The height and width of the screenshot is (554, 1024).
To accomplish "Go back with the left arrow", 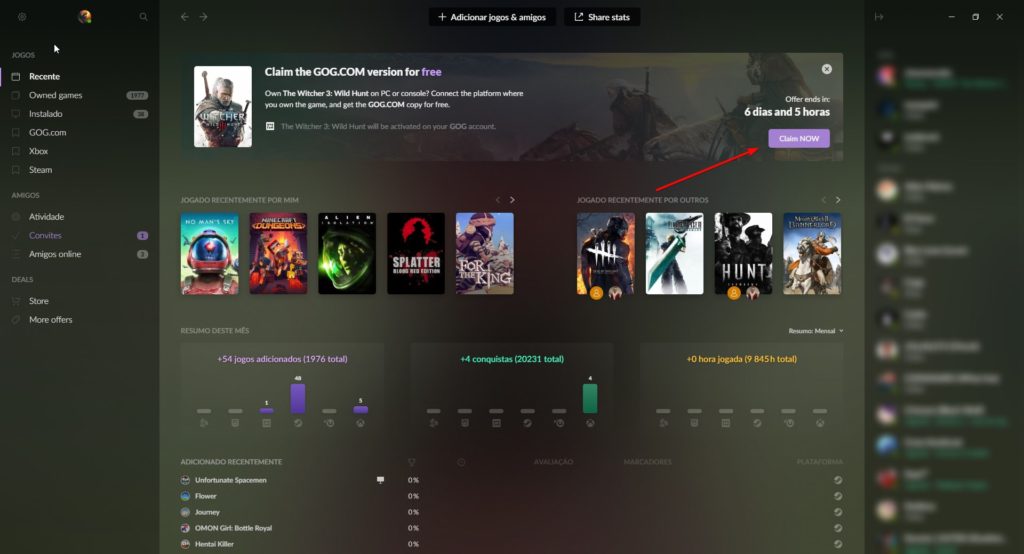I will click(185, 17).
